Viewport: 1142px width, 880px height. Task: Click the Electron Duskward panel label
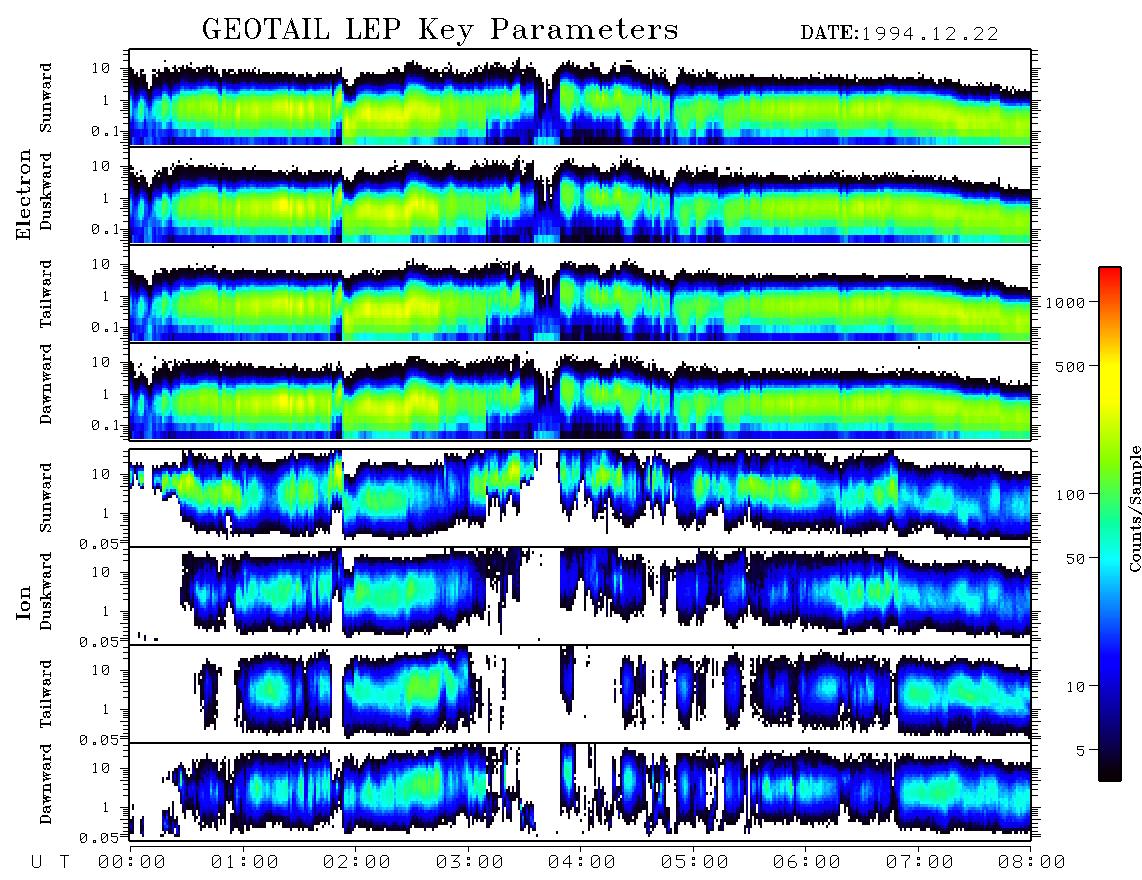tap(46, 192)
